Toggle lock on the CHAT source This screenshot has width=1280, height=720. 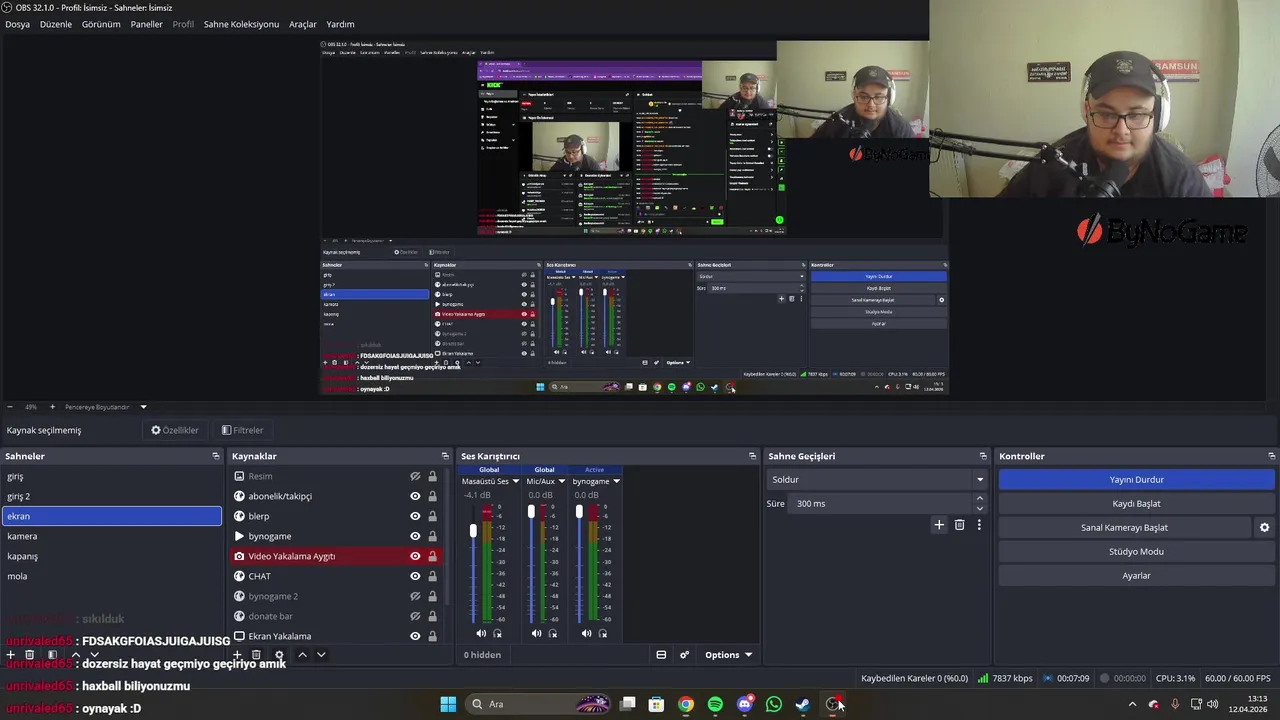pyautogui.click(x=432, y=576)
